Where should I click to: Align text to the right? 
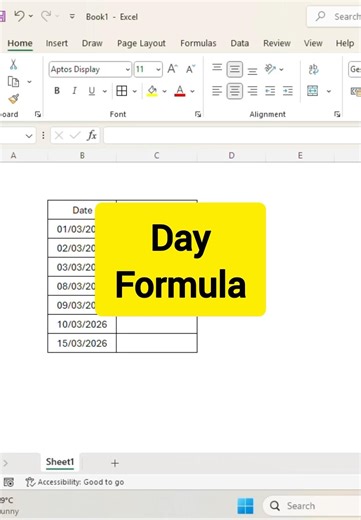253,91
